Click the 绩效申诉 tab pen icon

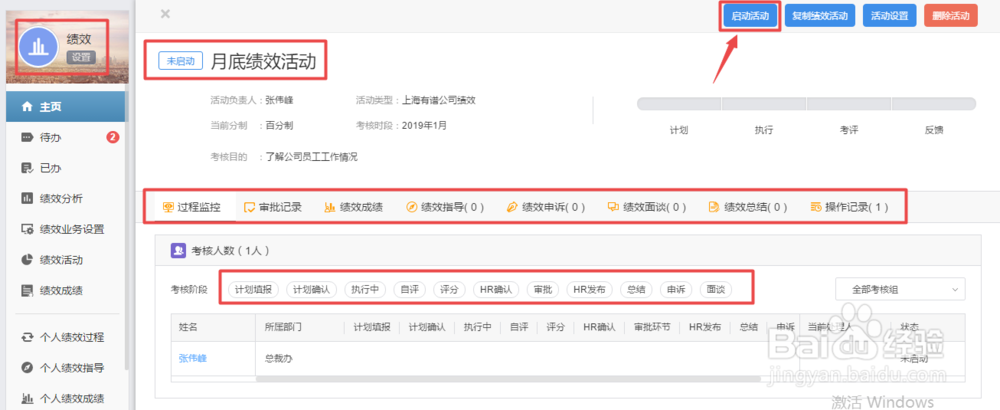coord(511,207)
